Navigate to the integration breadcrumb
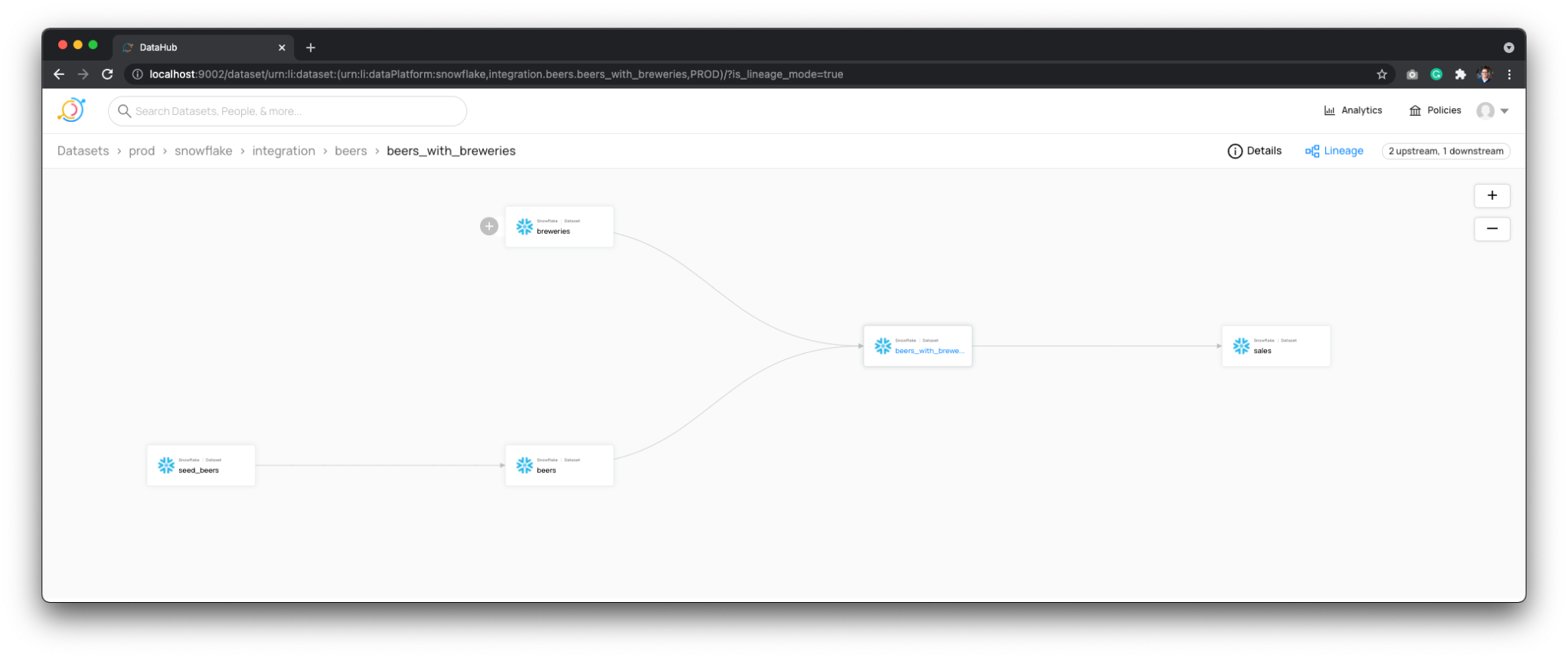Image resolution: width=1568 pixels, height=658 pixels. tap(283, 151)
